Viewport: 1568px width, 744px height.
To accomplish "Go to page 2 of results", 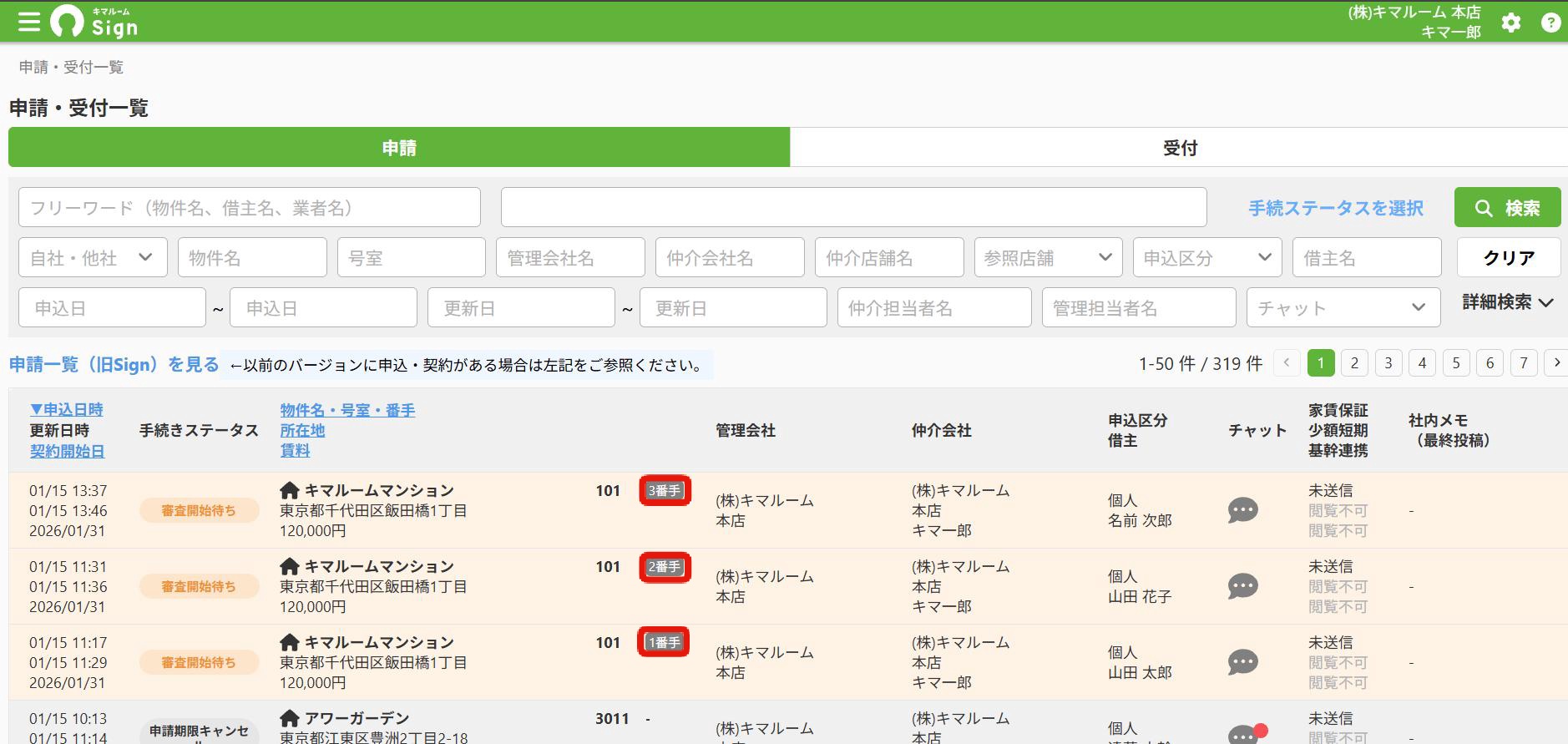I will click(x=1354, y=363).
